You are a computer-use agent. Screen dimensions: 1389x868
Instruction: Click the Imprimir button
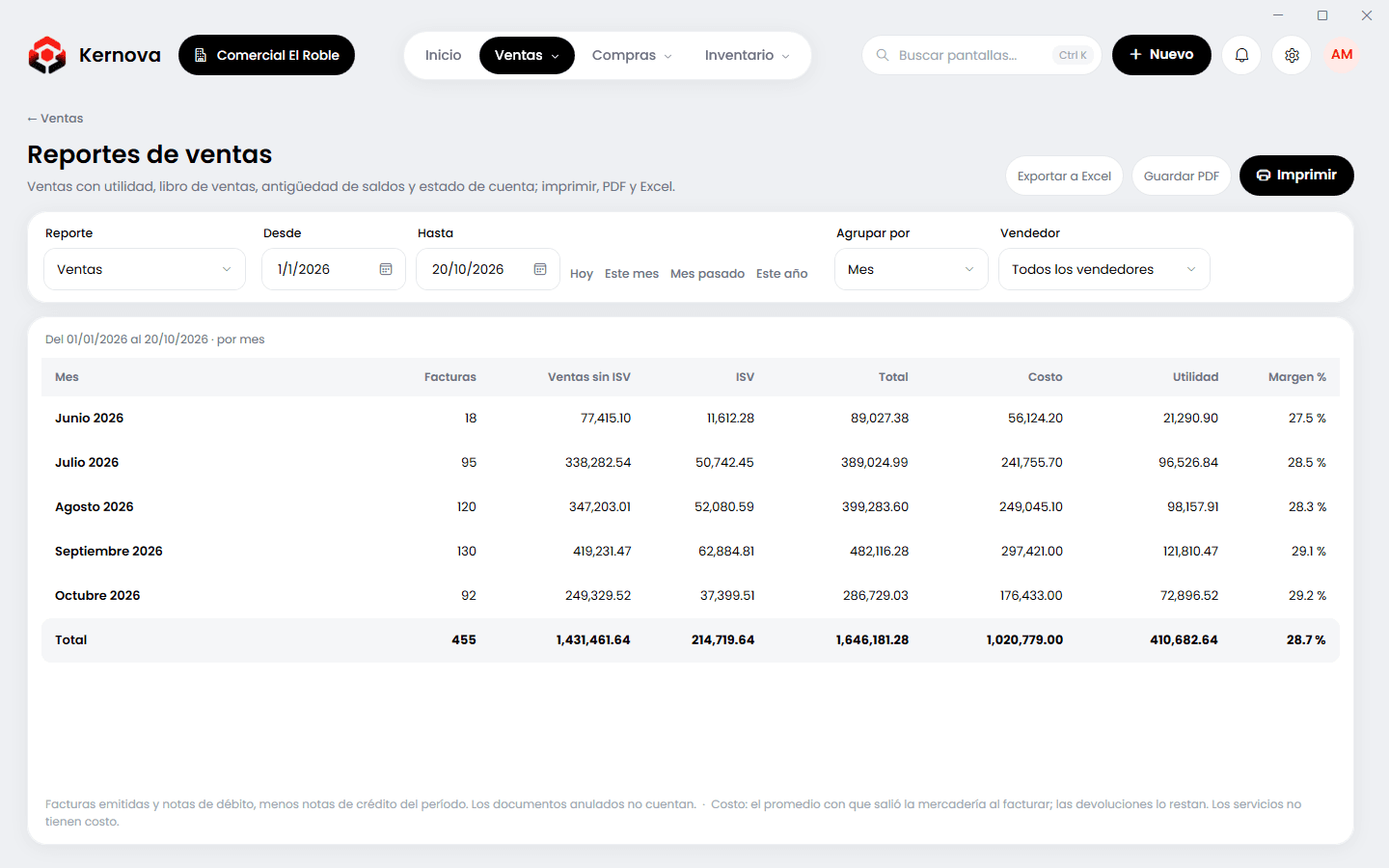(1296, 176)
